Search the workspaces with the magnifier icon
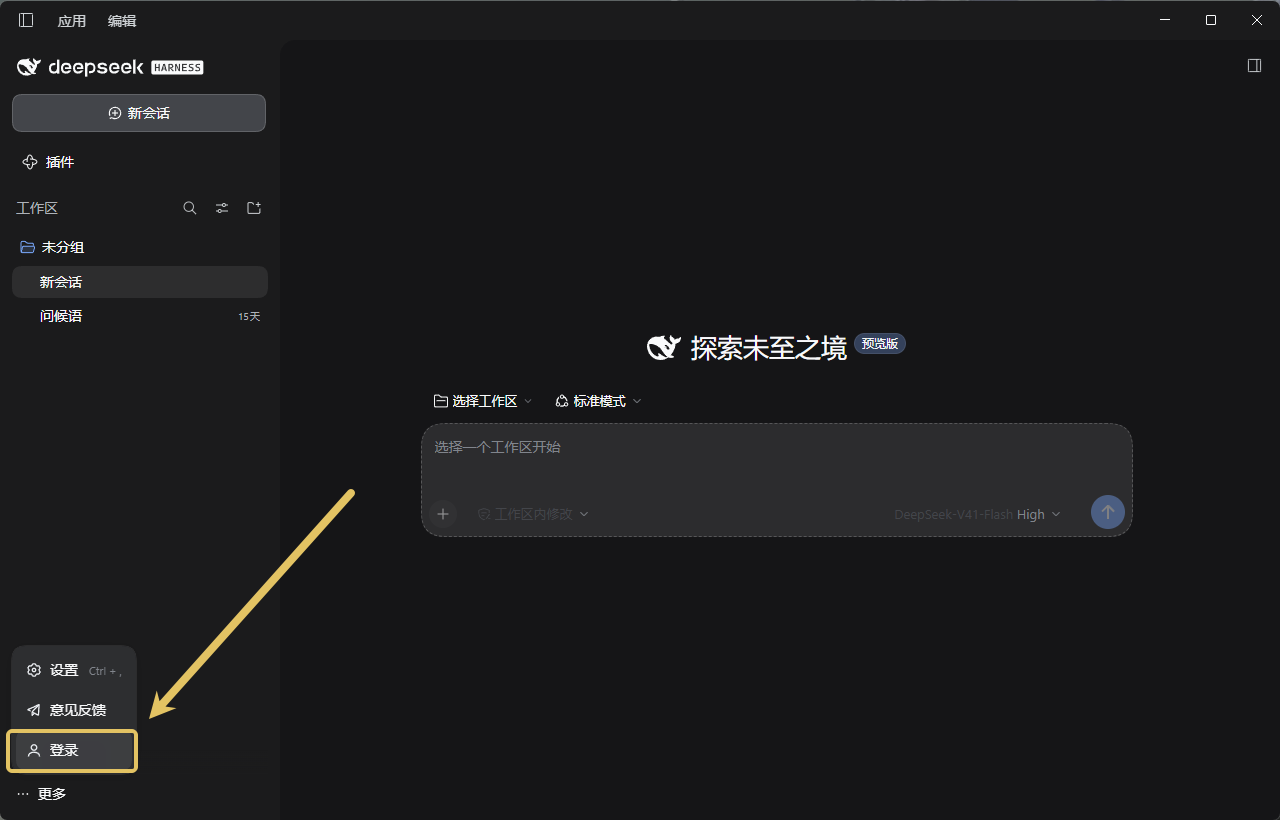 coord(190,208)
